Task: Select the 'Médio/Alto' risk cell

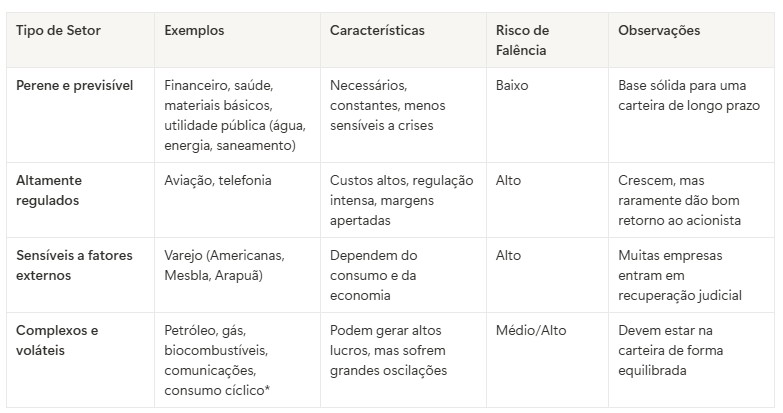Action: (x=531, y=330)
